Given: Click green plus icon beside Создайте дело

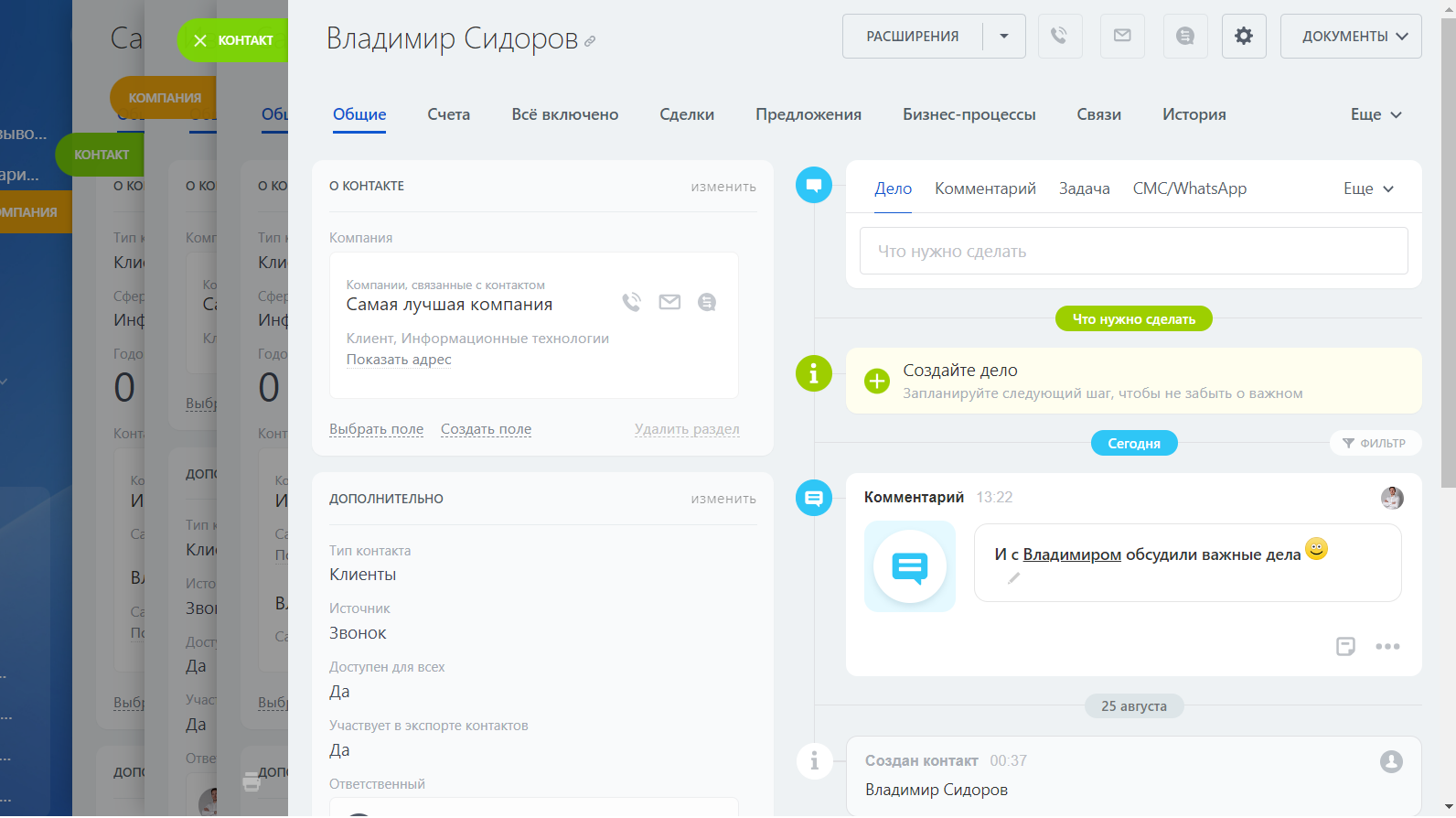Looking at the screenshot, I should pyautogui.click(x=877, y=382).
